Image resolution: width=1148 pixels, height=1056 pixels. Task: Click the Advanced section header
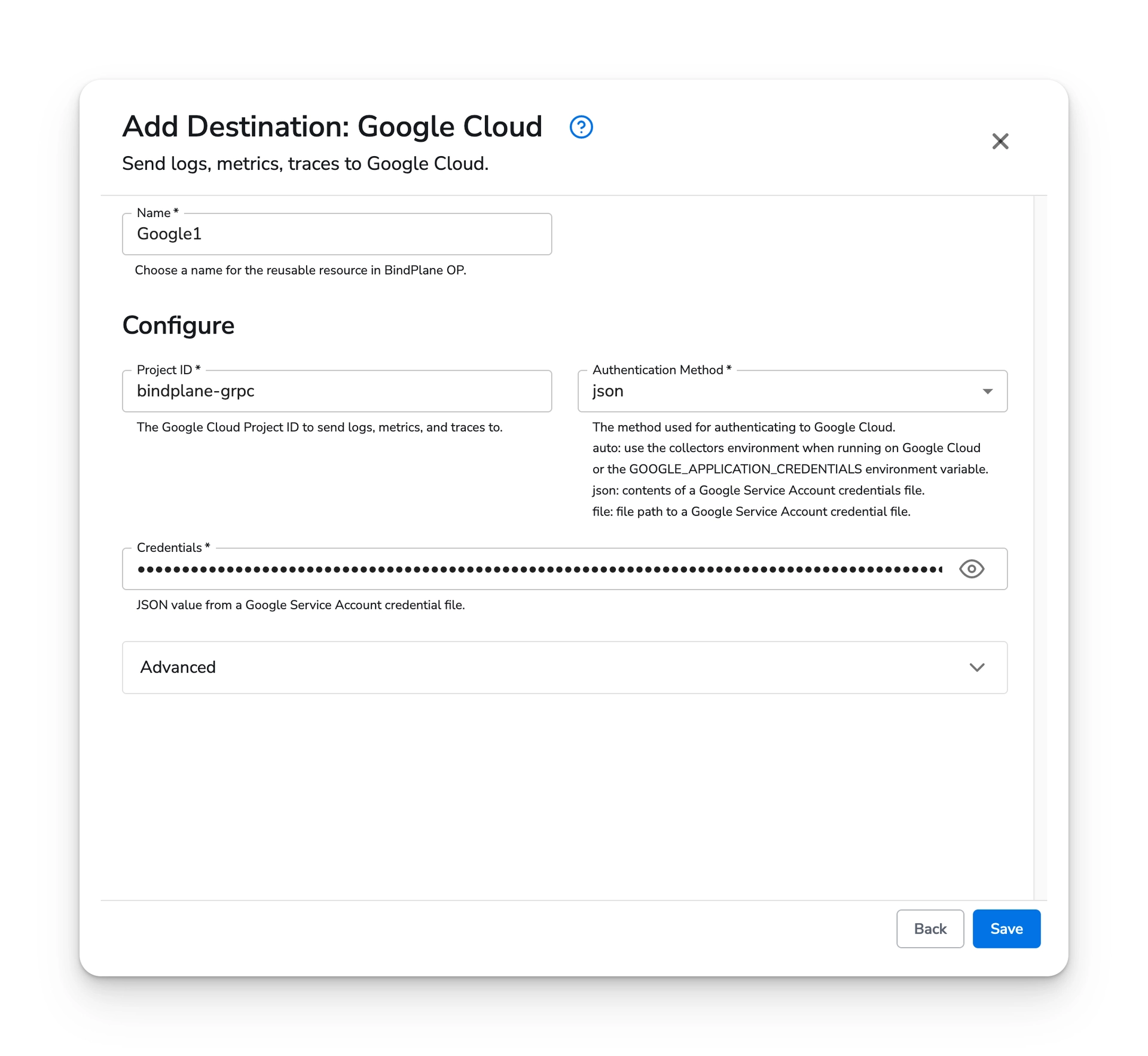tap(178, 667)
